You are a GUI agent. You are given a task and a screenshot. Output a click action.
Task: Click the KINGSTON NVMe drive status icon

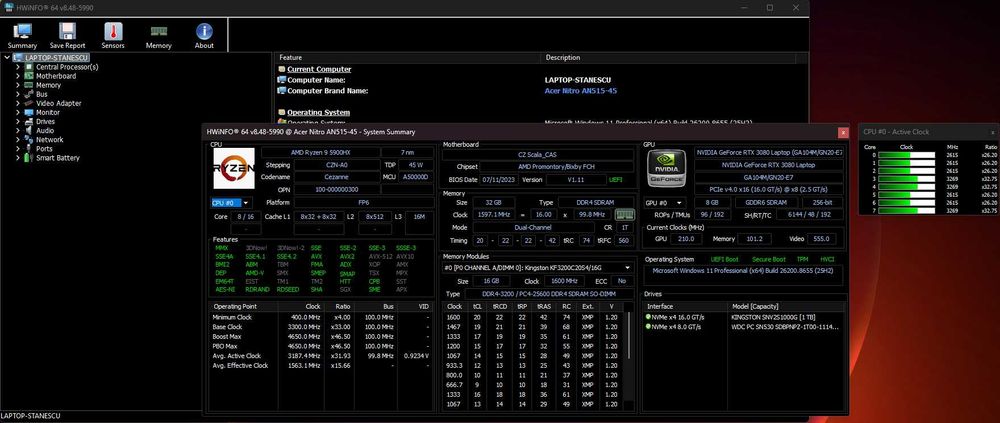[x=649, y=317]
